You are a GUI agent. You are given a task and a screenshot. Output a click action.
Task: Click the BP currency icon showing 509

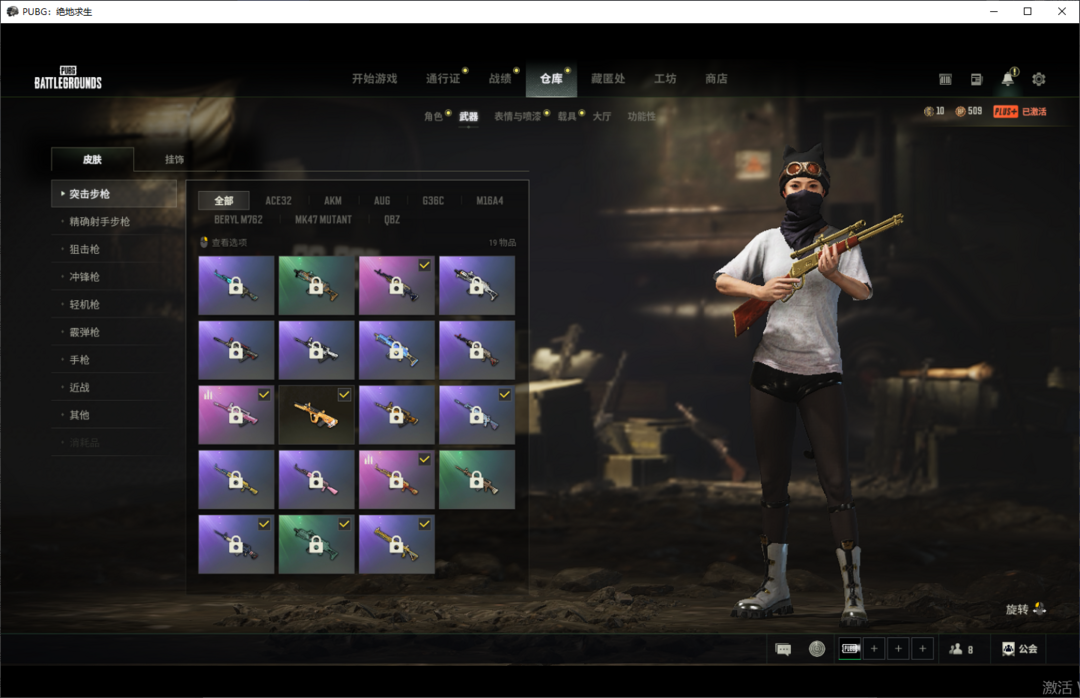coord(960,111)
